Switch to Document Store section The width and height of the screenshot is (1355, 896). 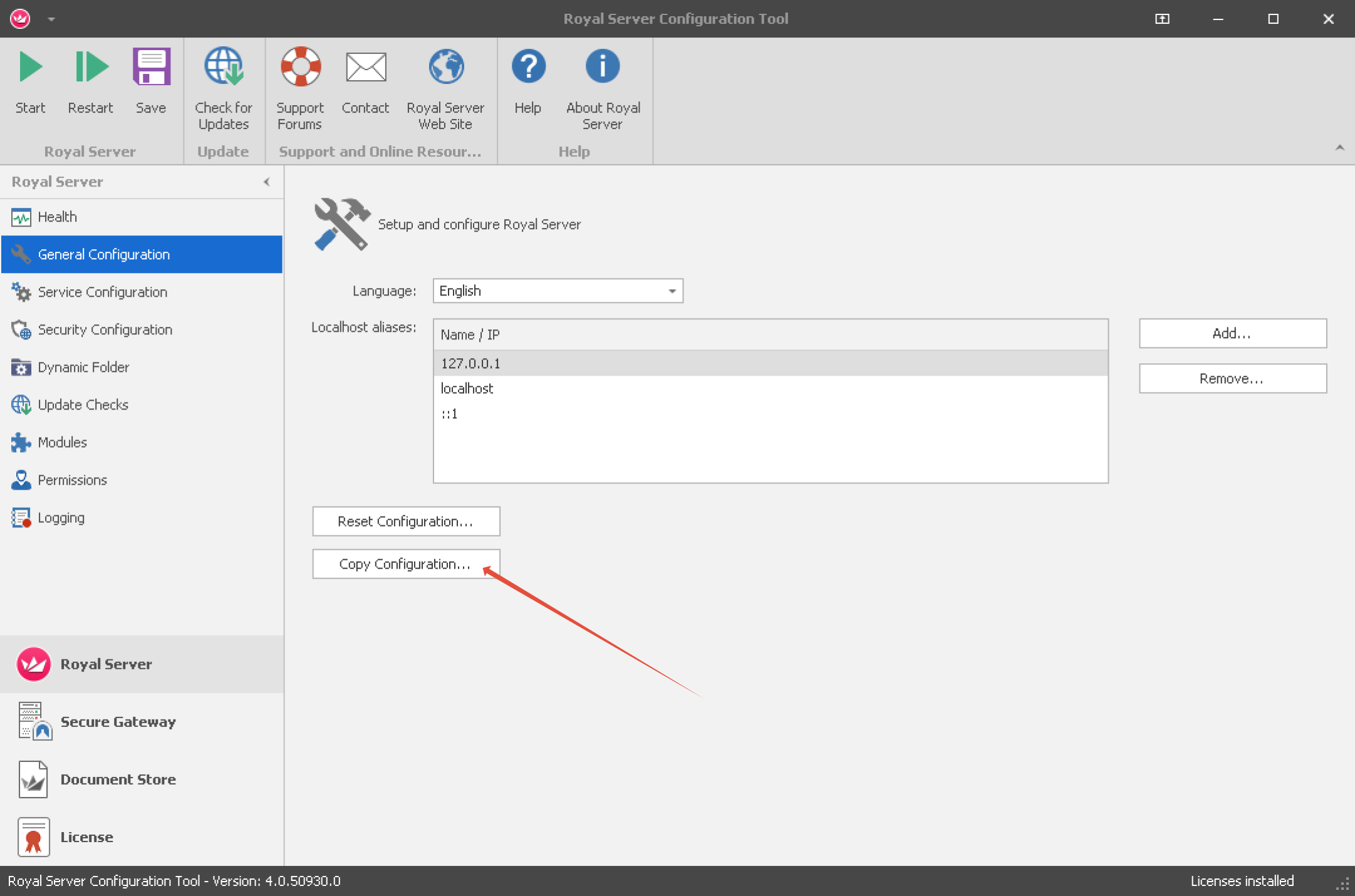pos(118,780)
